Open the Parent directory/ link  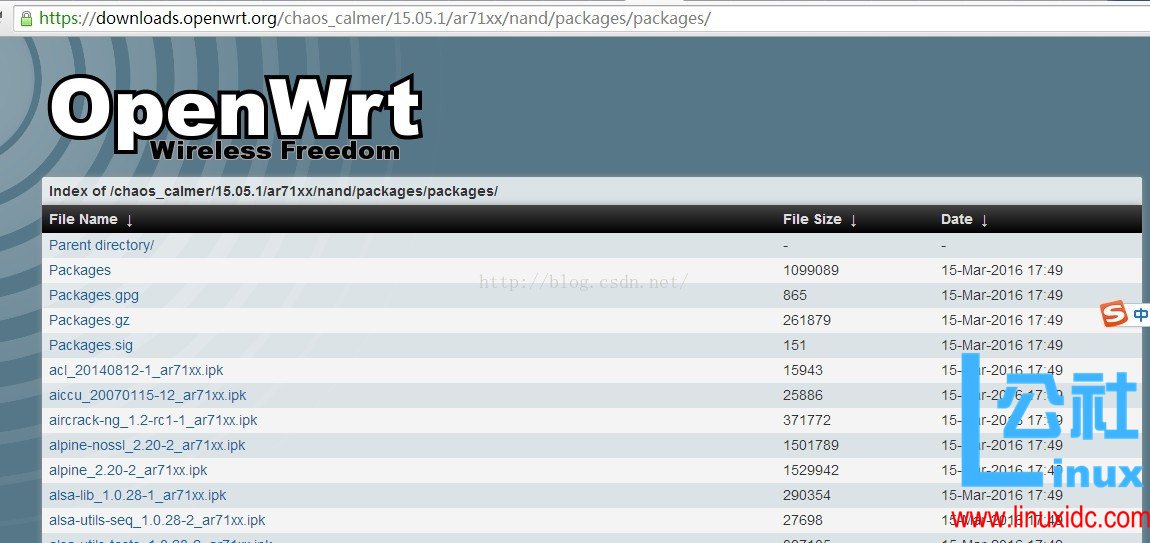coord(101,245)
